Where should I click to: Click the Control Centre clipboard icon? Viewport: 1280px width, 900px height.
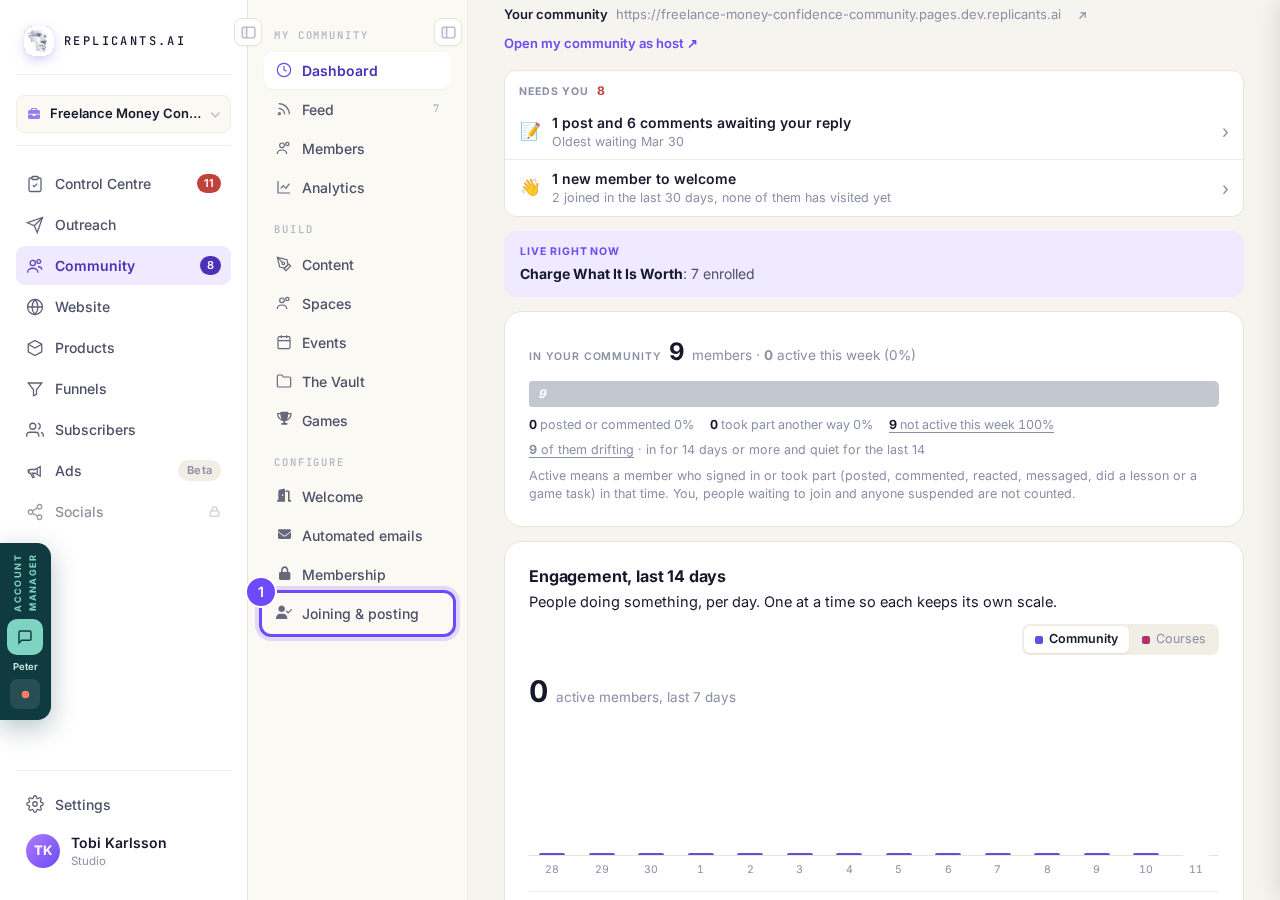click(35, 184)
